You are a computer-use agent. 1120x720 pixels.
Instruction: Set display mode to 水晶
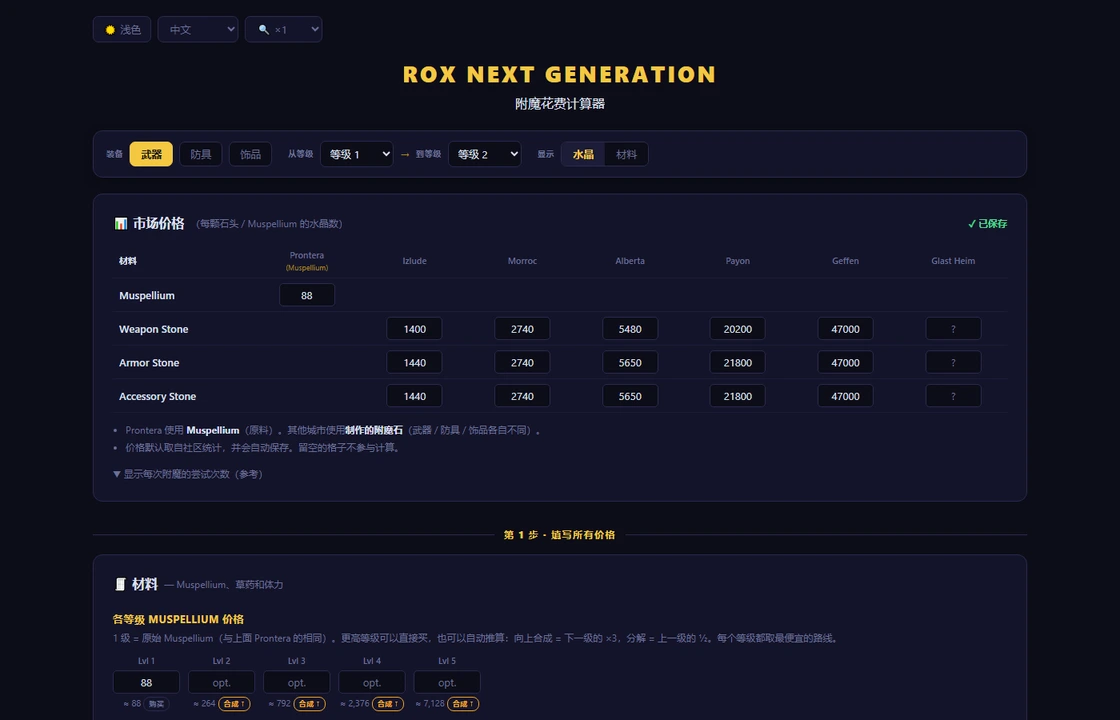[583, 154]
